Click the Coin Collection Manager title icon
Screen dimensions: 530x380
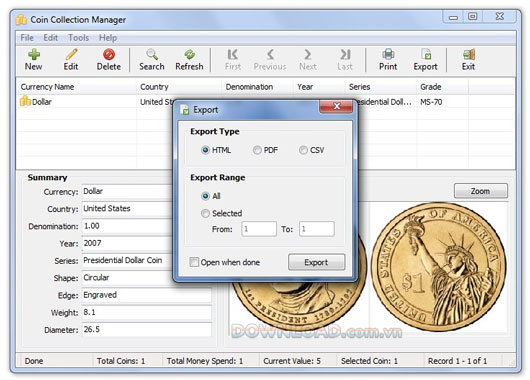tap(21, 20)
